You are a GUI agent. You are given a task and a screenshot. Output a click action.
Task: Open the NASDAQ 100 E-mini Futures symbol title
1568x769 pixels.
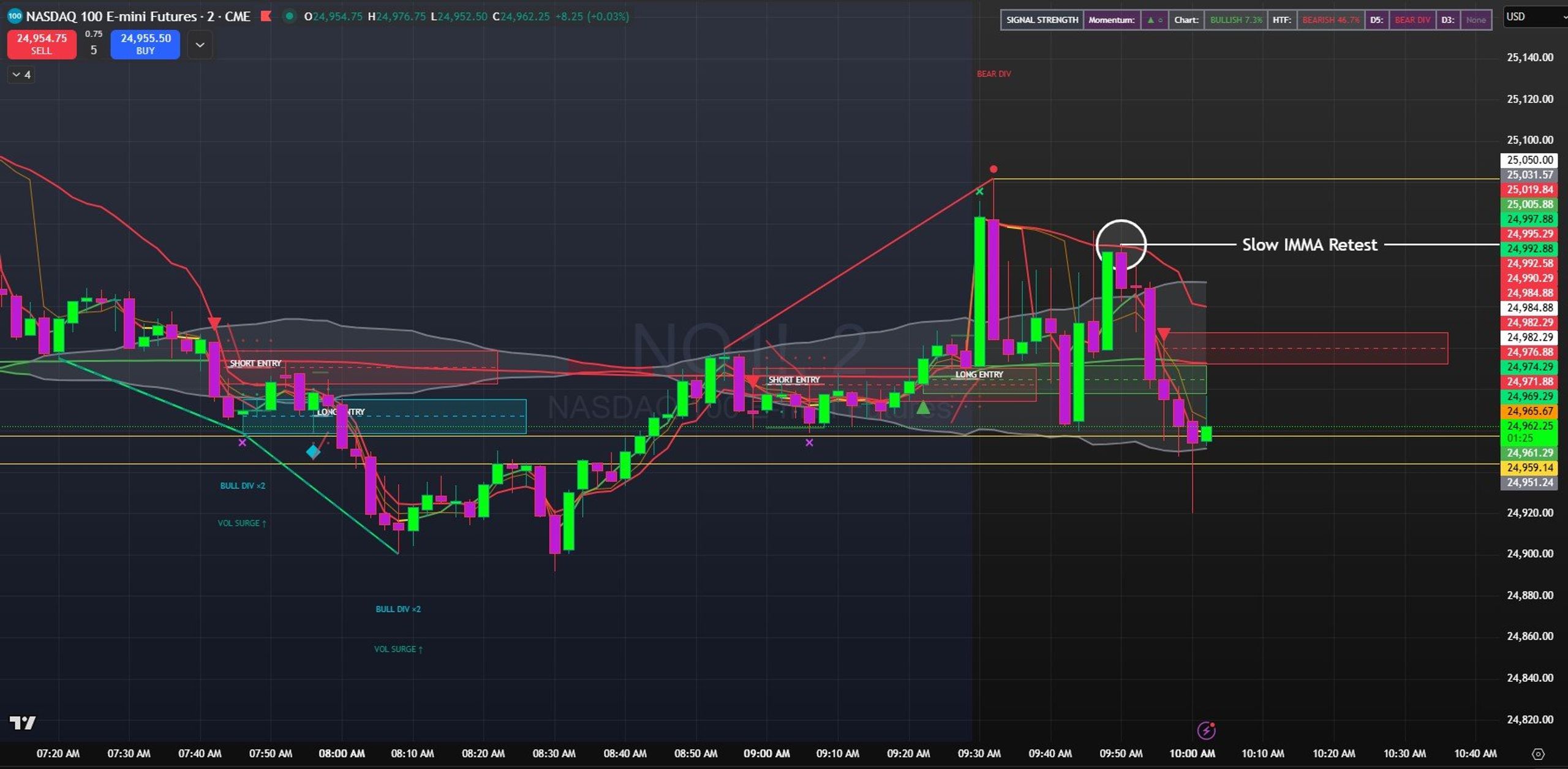coord(138,17)
